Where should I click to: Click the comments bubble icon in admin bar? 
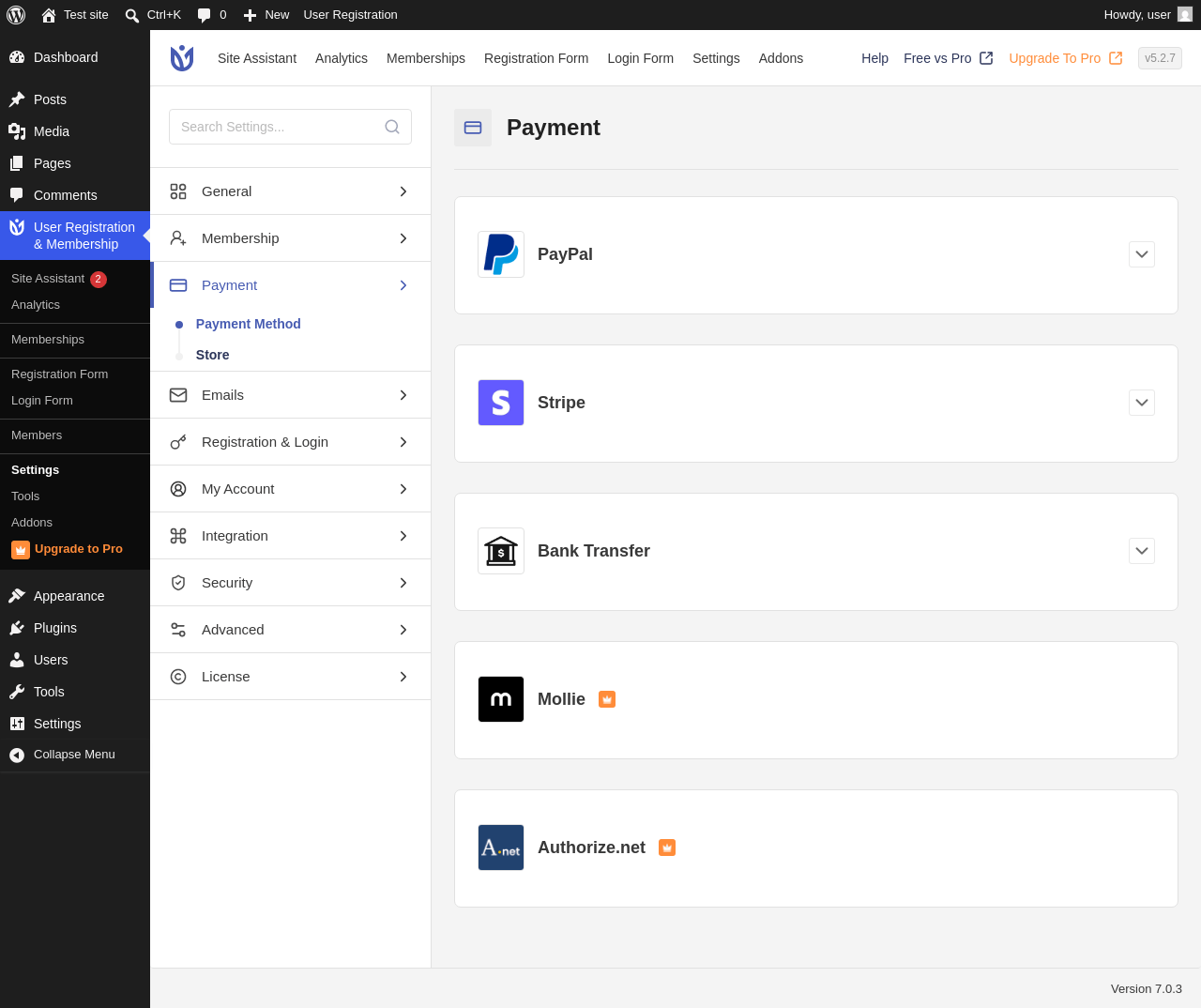204,15
